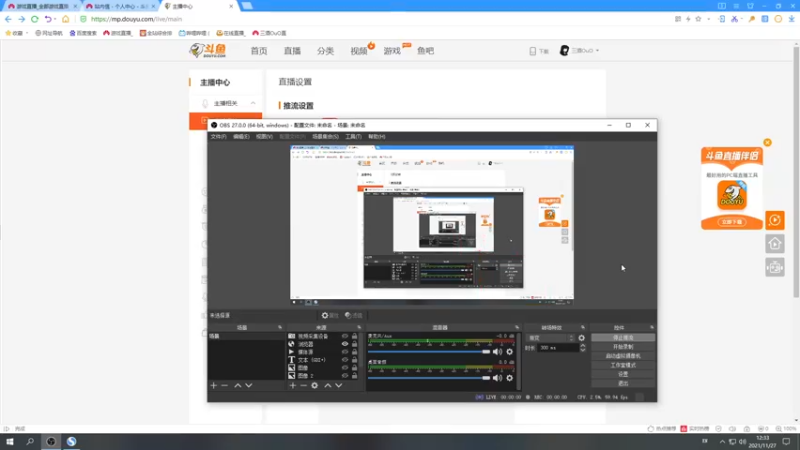
Task: Toggle visibility of 视频采集设备 source
Action: click(x=345, y=336)
